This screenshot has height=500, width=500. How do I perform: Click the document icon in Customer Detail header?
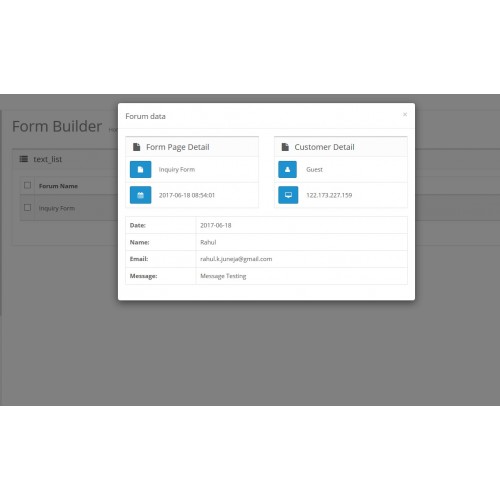pos(285,147)
